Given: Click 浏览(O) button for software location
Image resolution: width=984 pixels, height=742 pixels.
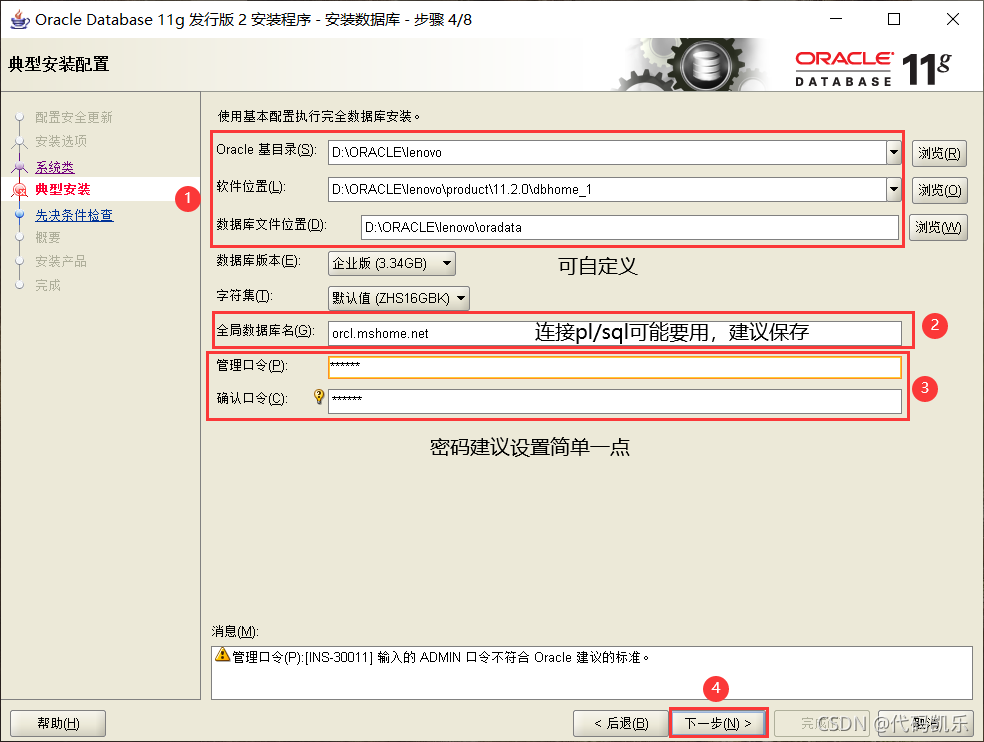Looking at the screenshot, I should [x=939, y=190].
